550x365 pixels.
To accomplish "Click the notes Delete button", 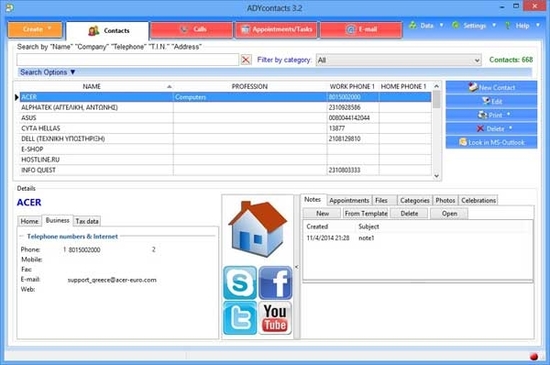I will [x=409, y=213].
